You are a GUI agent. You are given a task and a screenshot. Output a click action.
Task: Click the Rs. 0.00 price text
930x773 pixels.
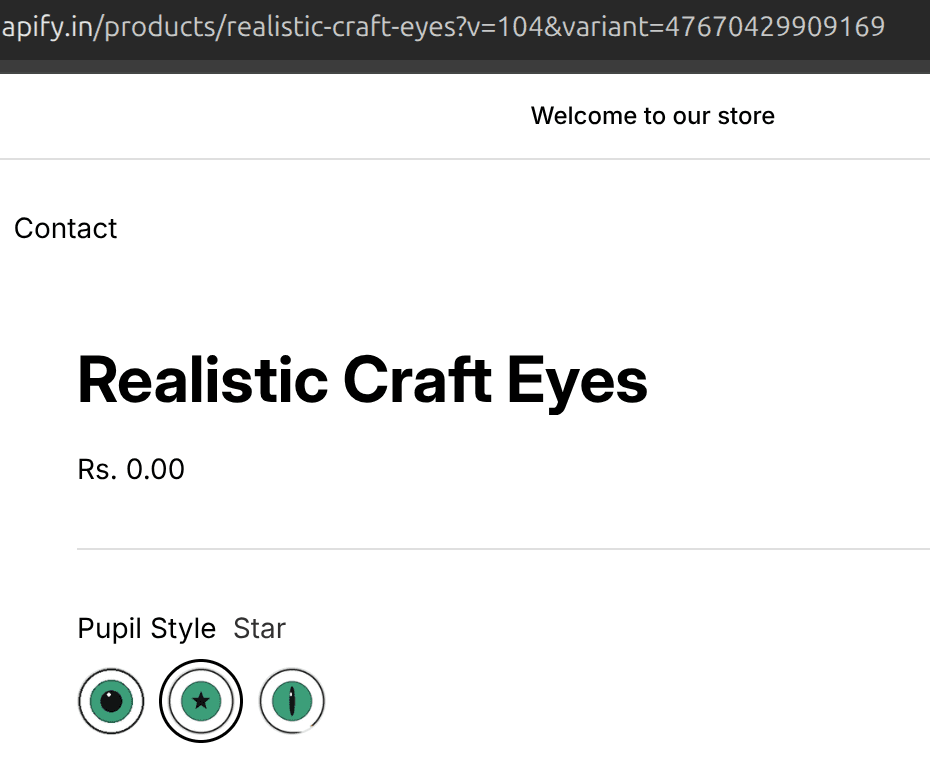(x=131, y=469)
